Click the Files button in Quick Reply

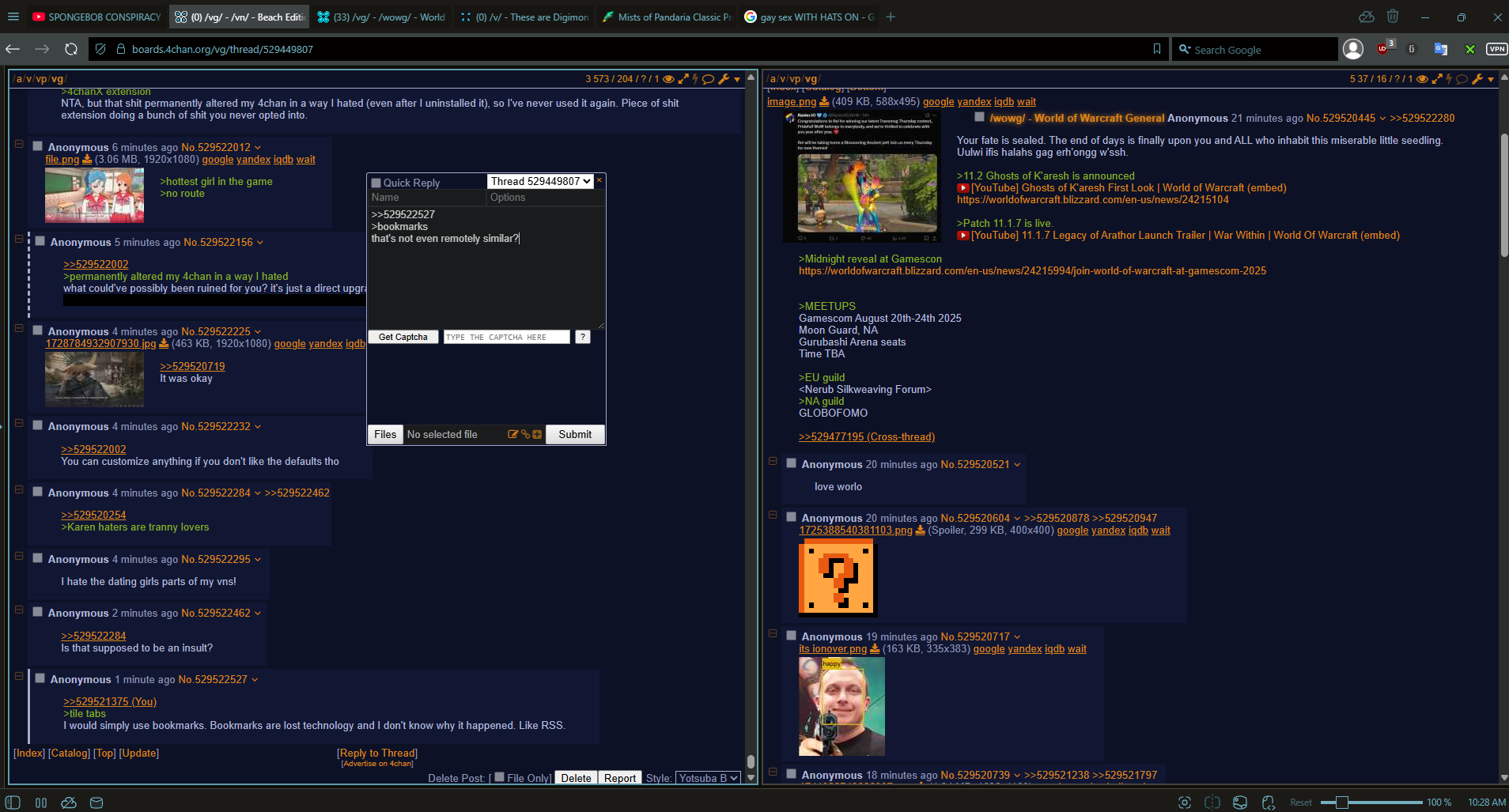(x=385, y=434)
